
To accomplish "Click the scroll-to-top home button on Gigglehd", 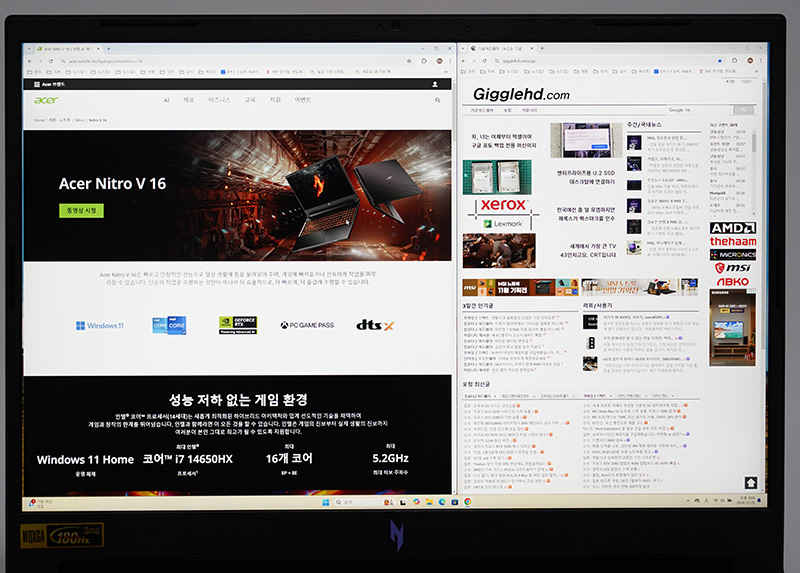I will tap(751, 483).
